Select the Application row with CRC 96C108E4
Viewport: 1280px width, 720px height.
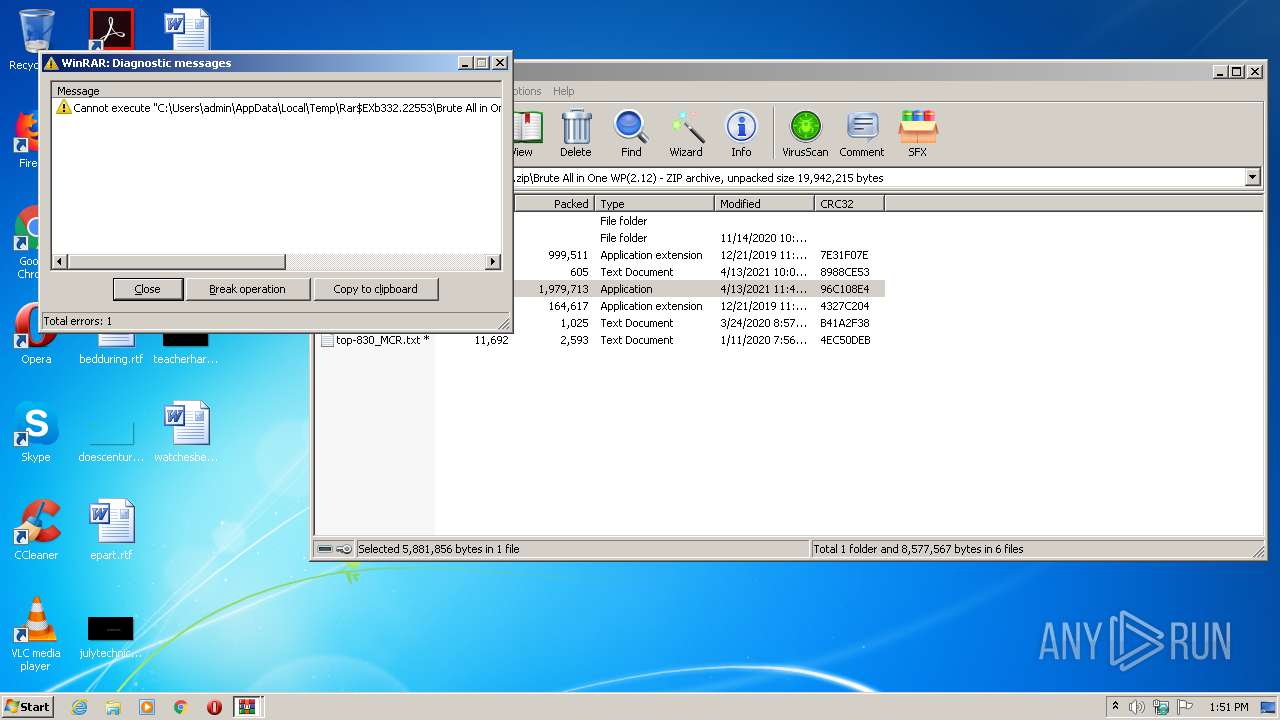coord(699,289)
